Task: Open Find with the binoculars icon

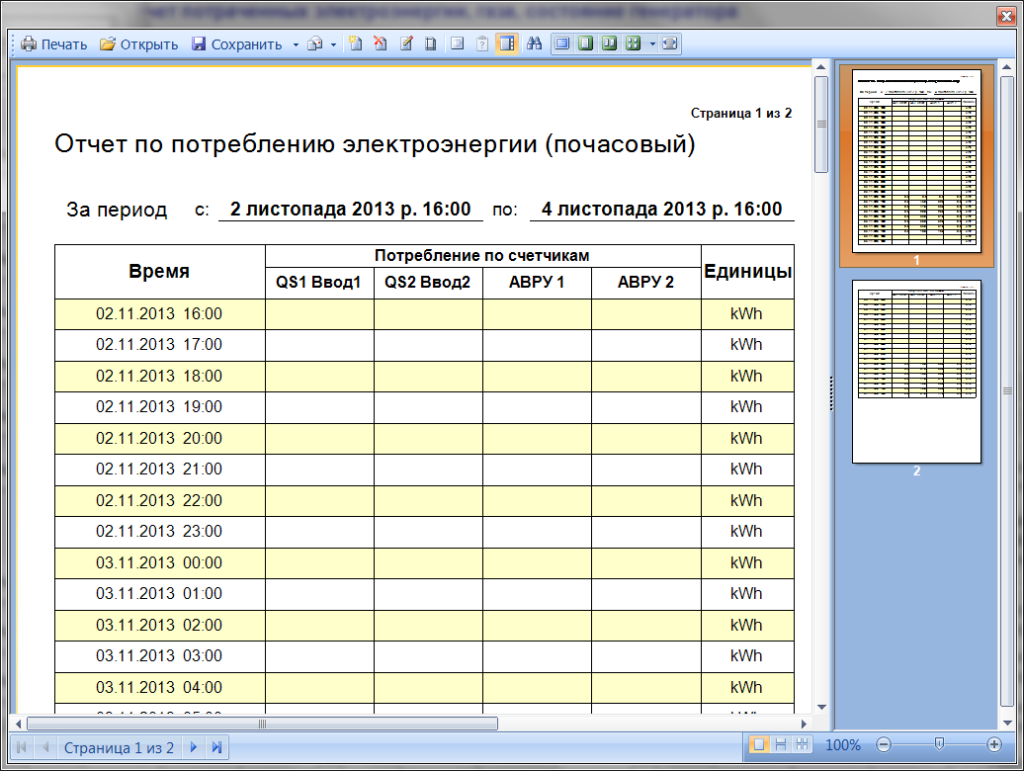Action: pos(534,44)
